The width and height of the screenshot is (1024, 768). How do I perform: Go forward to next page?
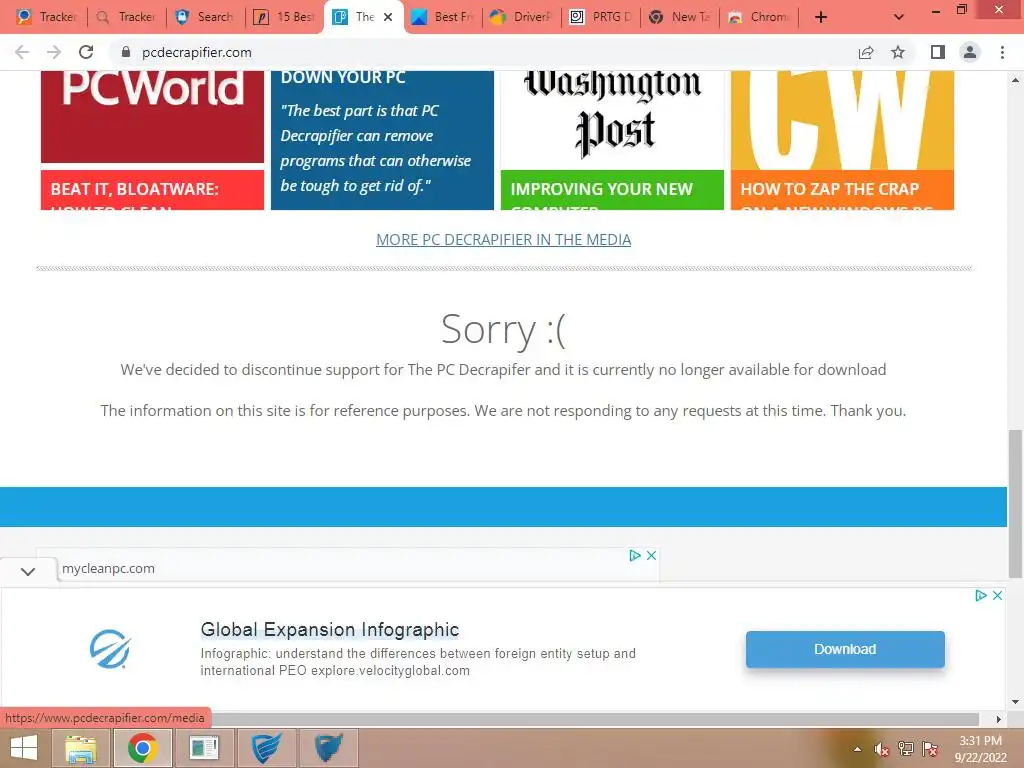54,52
